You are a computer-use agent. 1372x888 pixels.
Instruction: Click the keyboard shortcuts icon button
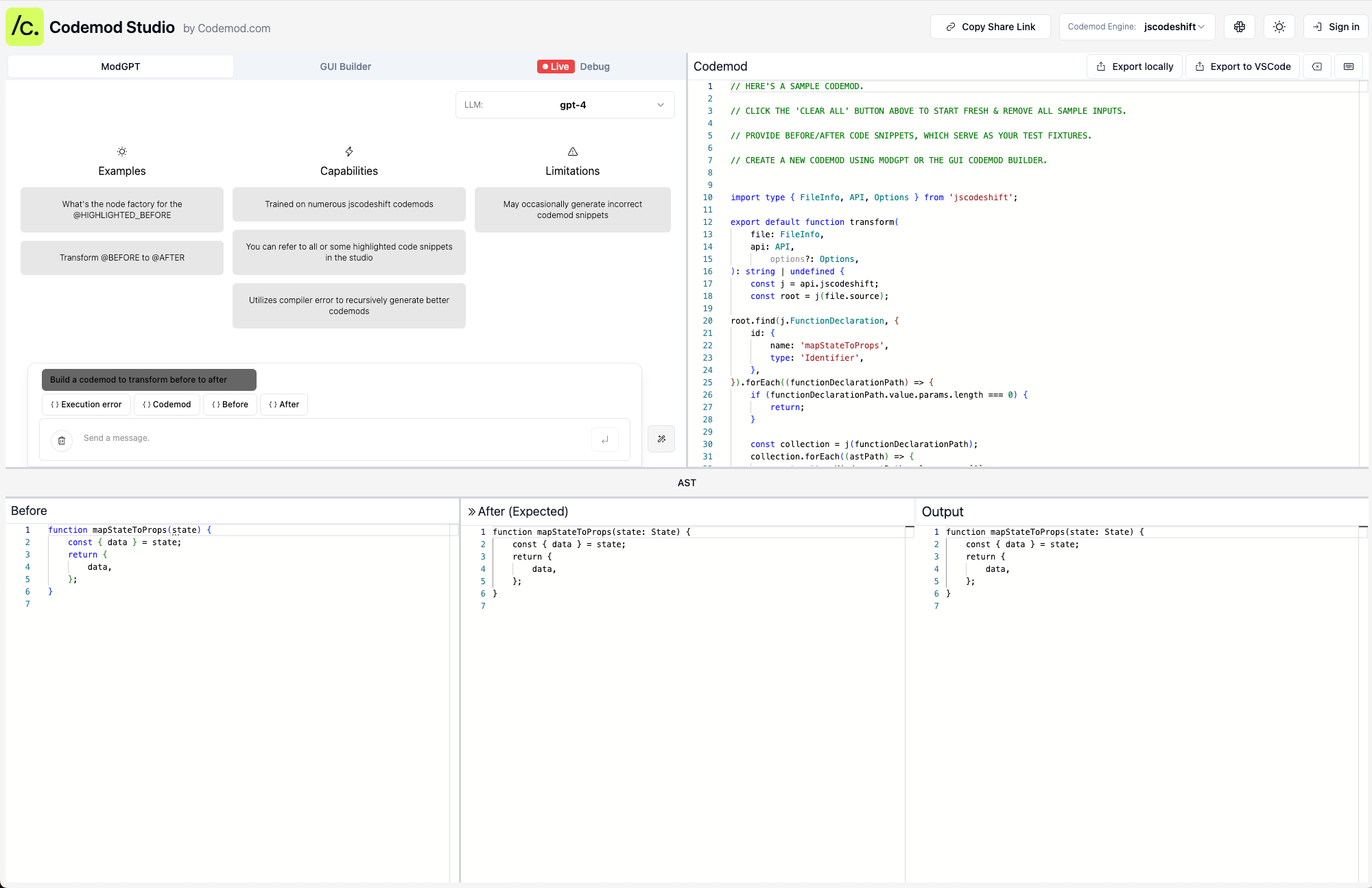click(1348, 67)
